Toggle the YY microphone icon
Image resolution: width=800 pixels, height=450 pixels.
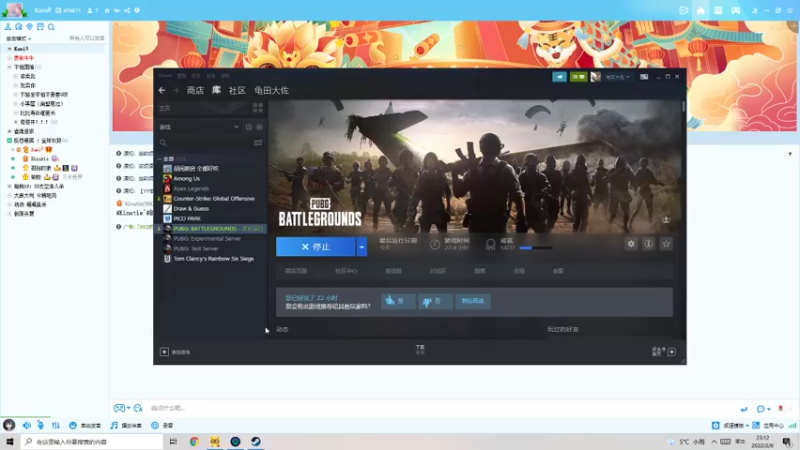(x=40, y=425)
